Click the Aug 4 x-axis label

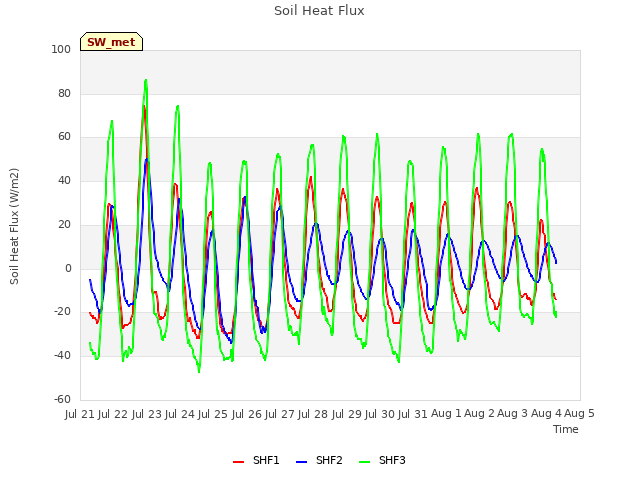tap(546, 414)
